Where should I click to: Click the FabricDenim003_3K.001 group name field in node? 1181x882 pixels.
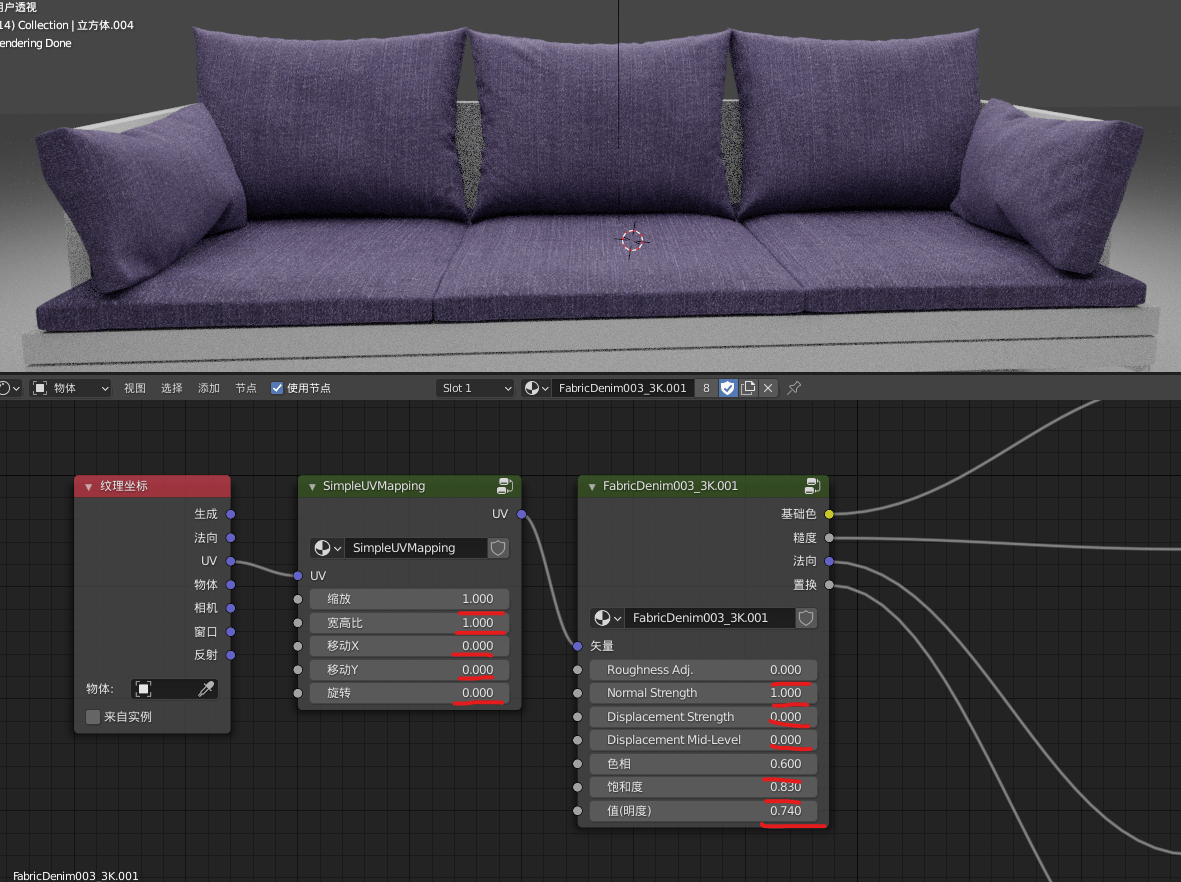710,618
